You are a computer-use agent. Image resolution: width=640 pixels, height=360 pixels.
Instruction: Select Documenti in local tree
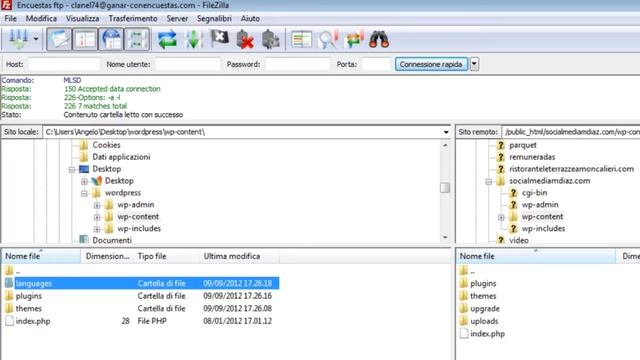pyautogui.click(x=112, y=240)
